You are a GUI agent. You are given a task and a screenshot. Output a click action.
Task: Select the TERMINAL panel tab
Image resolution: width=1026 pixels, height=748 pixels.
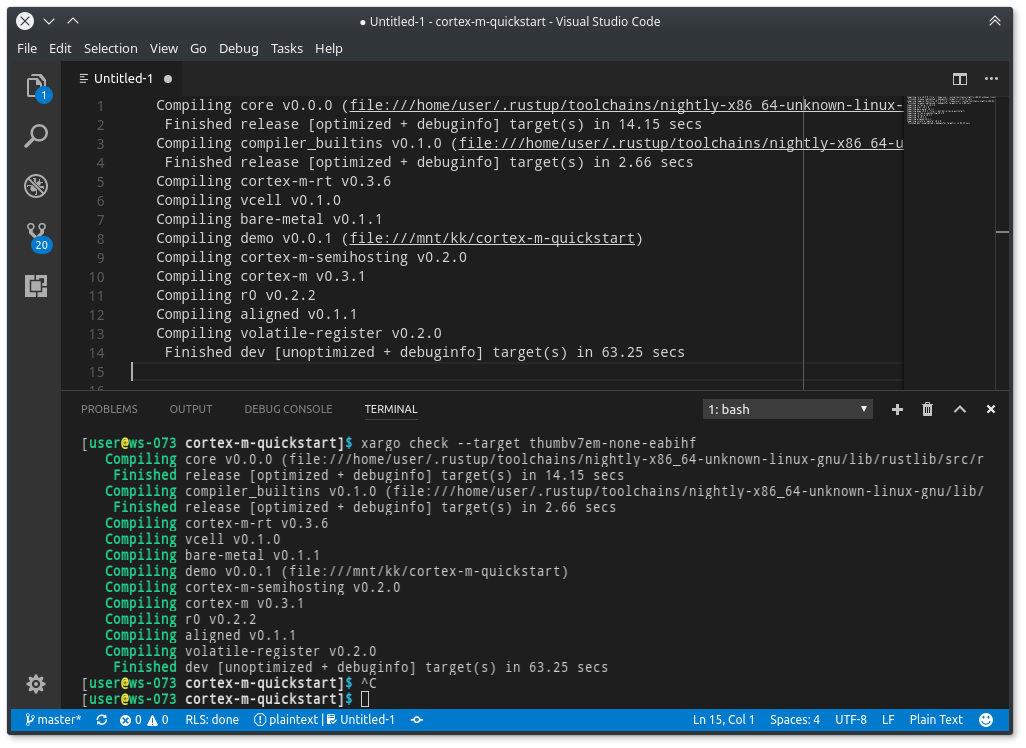point(391,409)
